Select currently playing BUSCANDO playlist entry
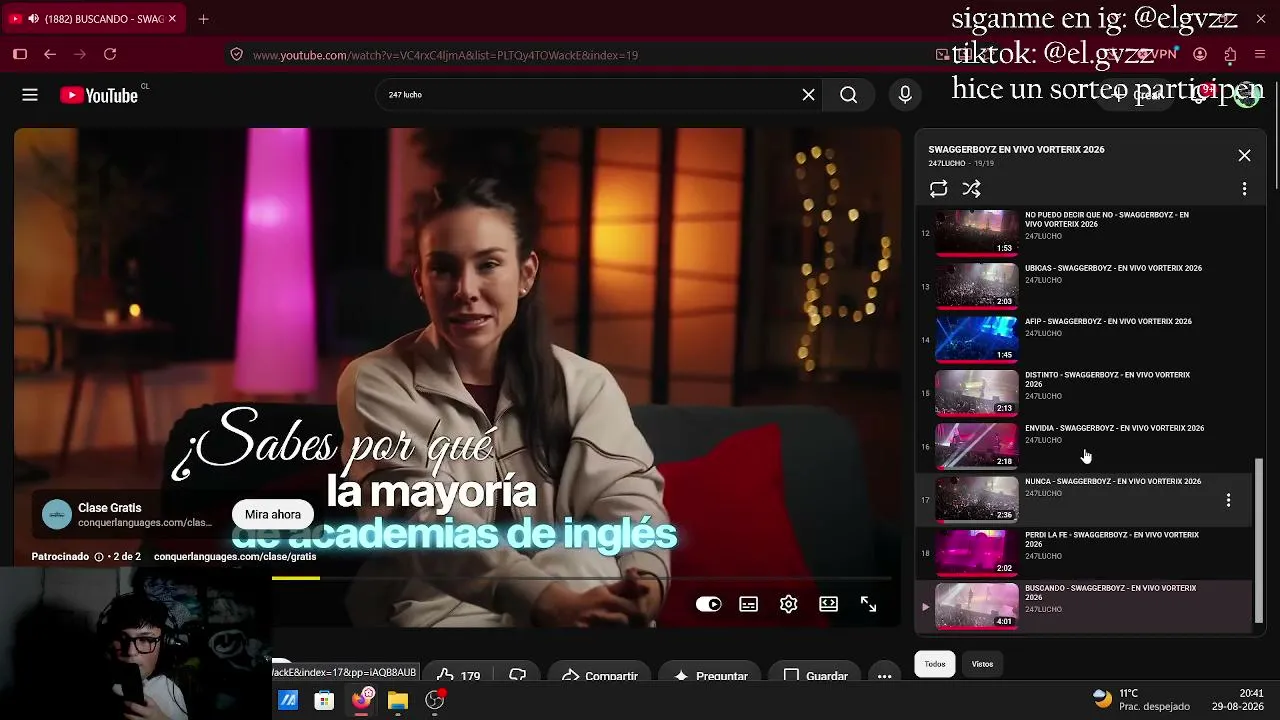This screenshot has height=720, width=1280. click(x=1085, y=606)
